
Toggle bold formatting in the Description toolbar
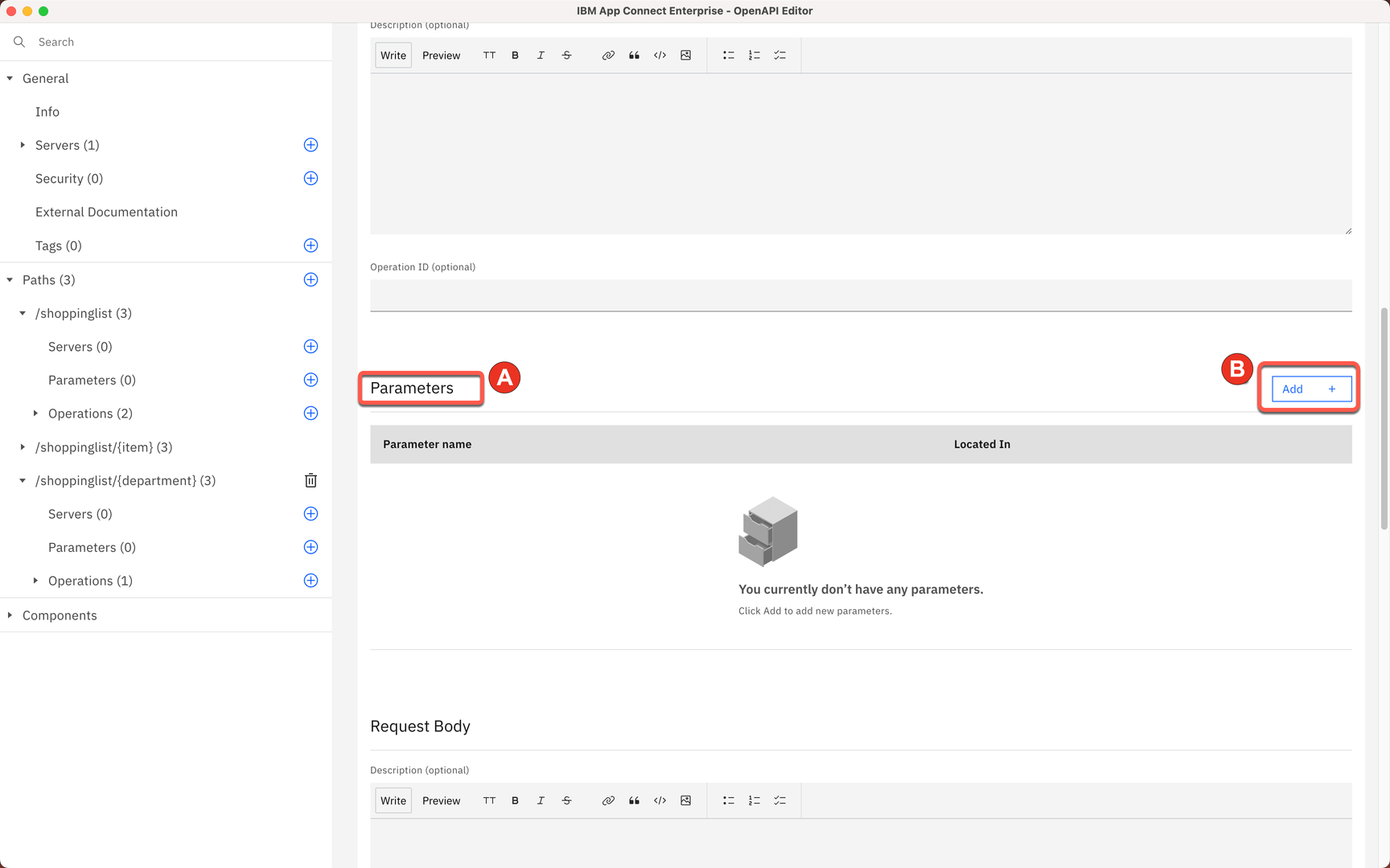coord(515,55)
